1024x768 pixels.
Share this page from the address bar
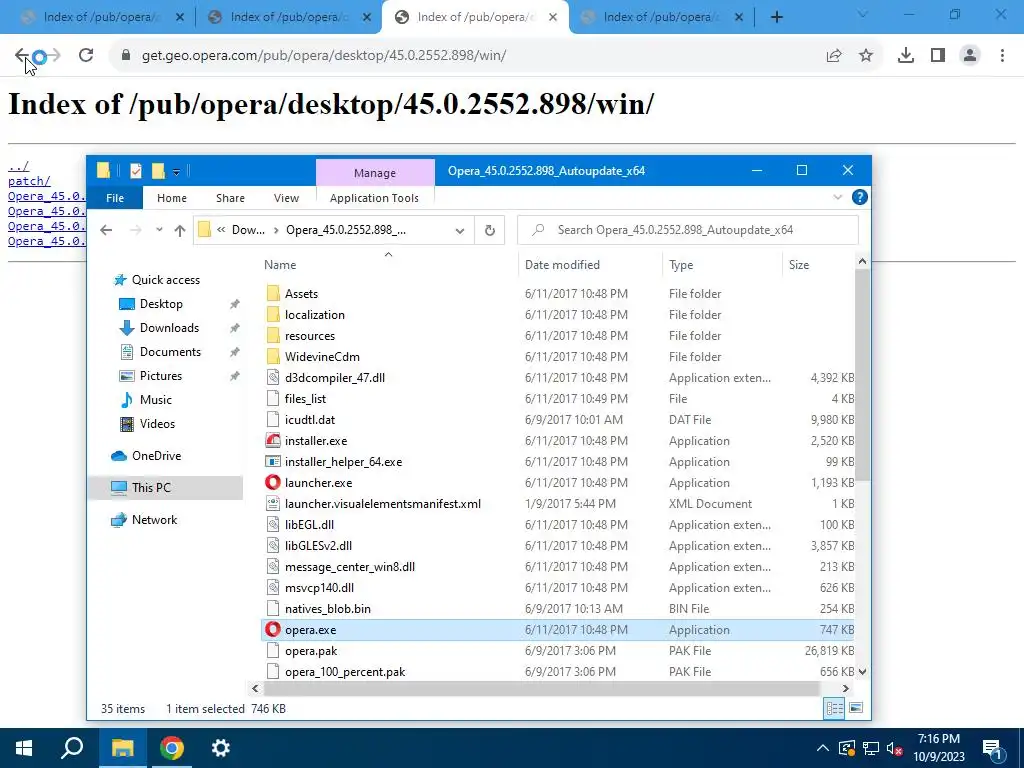click(834, 56)
